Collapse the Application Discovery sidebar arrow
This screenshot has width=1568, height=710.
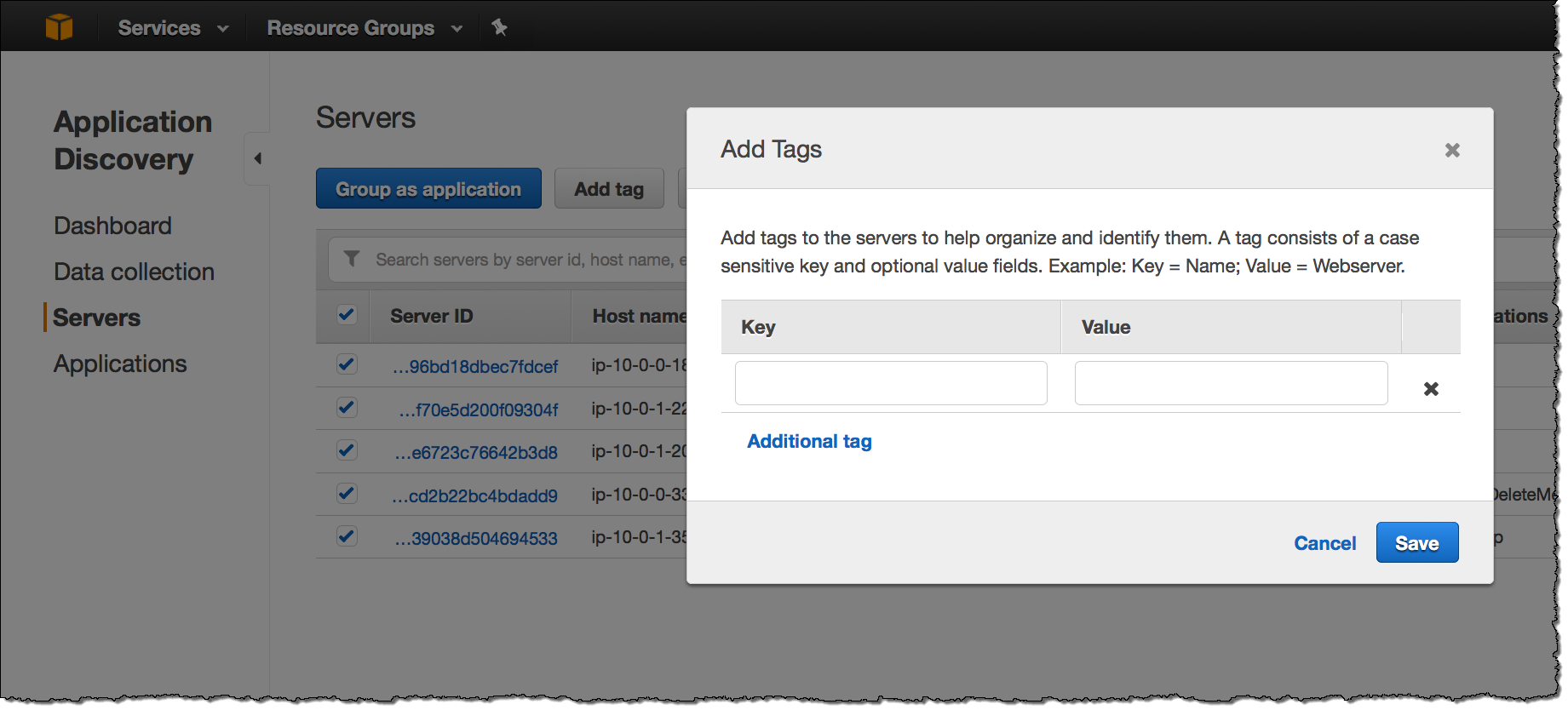[257, 158]
